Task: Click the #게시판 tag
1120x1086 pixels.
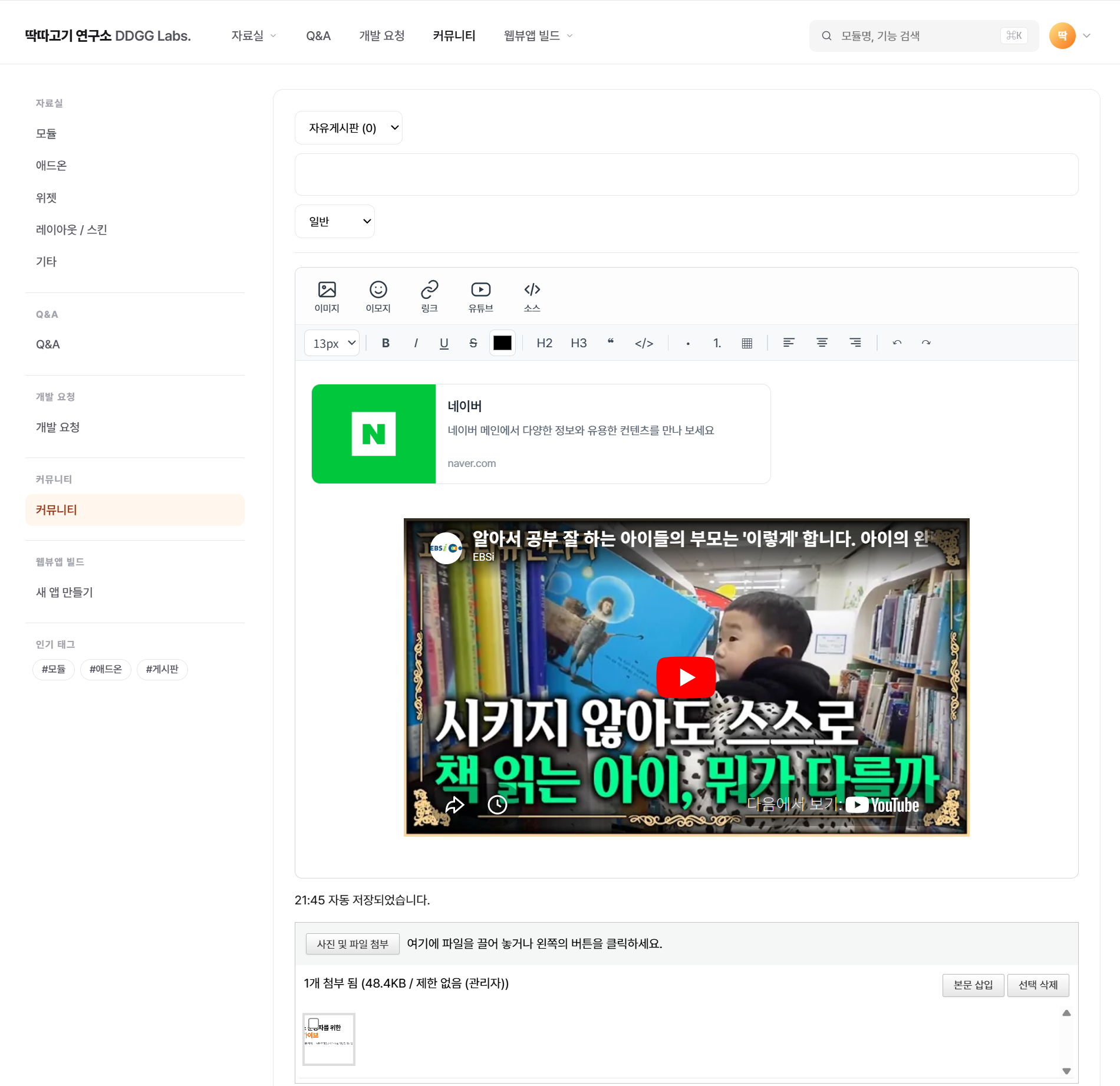Action: pos(162,670)
